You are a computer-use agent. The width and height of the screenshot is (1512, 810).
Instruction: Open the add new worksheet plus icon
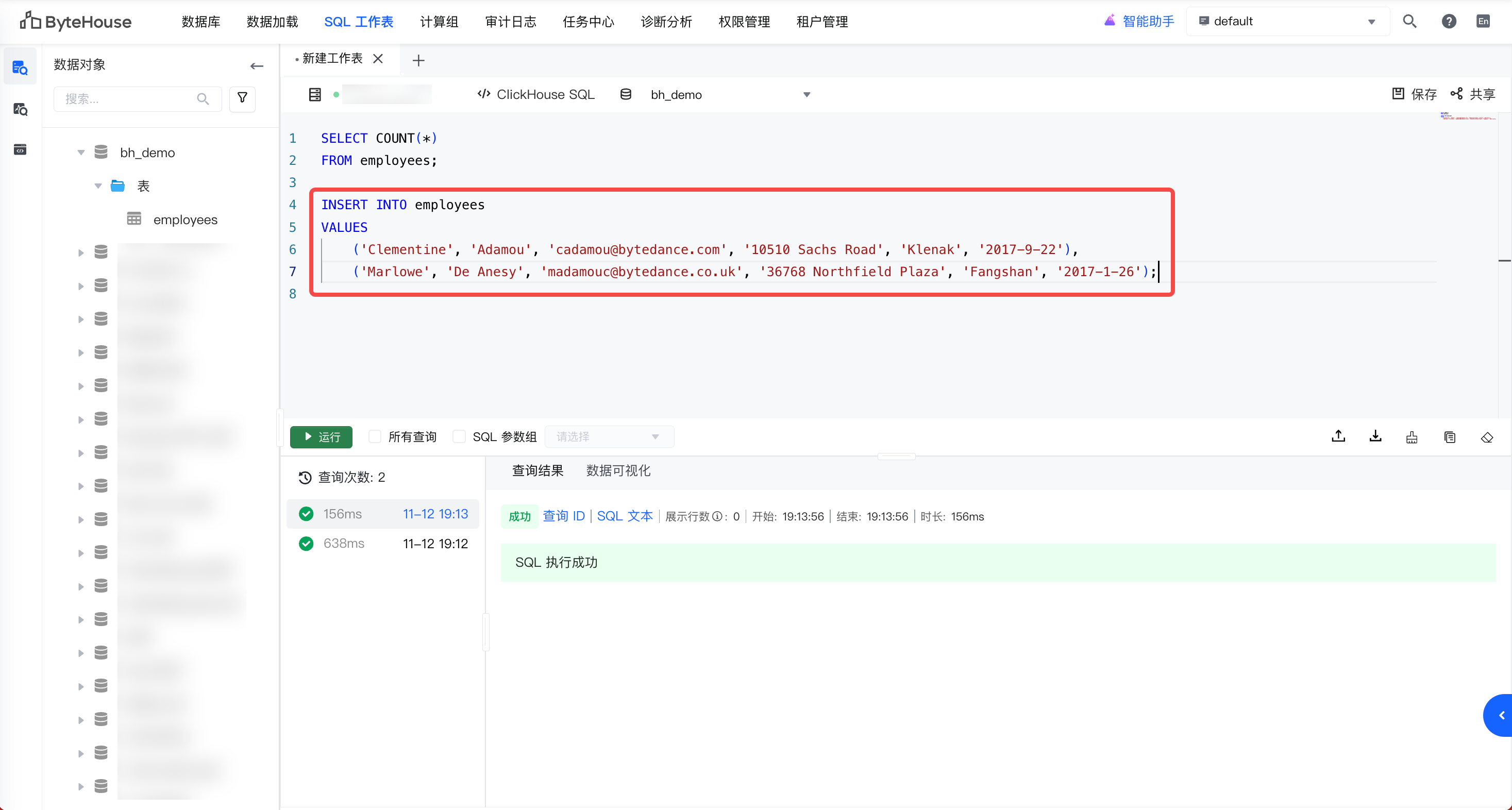click(x=418, y=60)
